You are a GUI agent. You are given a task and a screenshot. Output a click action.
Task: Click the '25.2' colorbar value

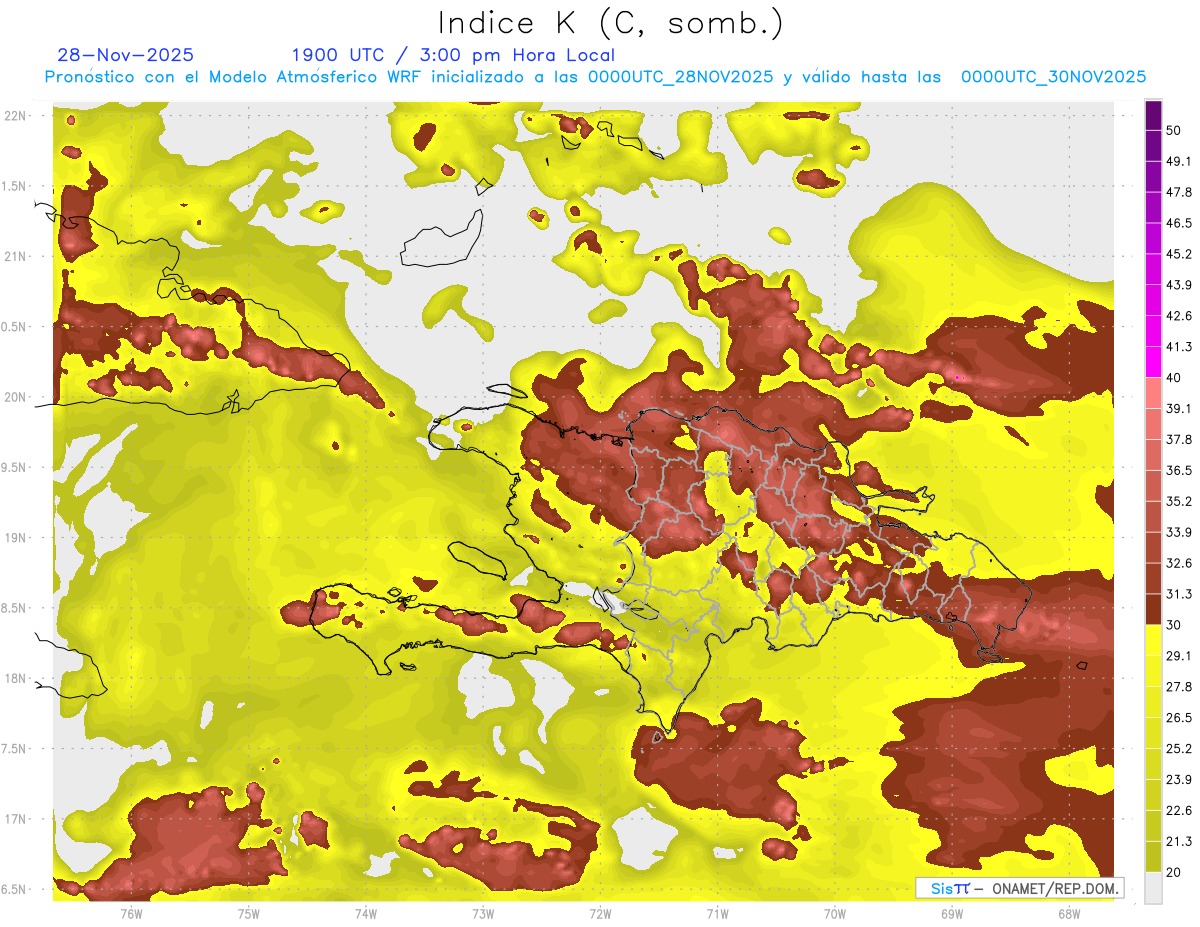coord(1179,748)
